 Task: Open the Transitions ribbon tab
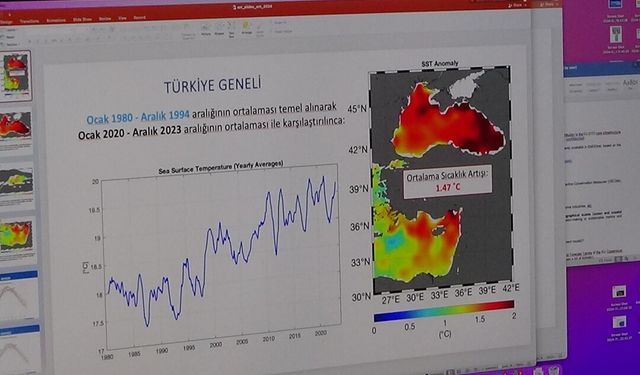tap(29, 21)
